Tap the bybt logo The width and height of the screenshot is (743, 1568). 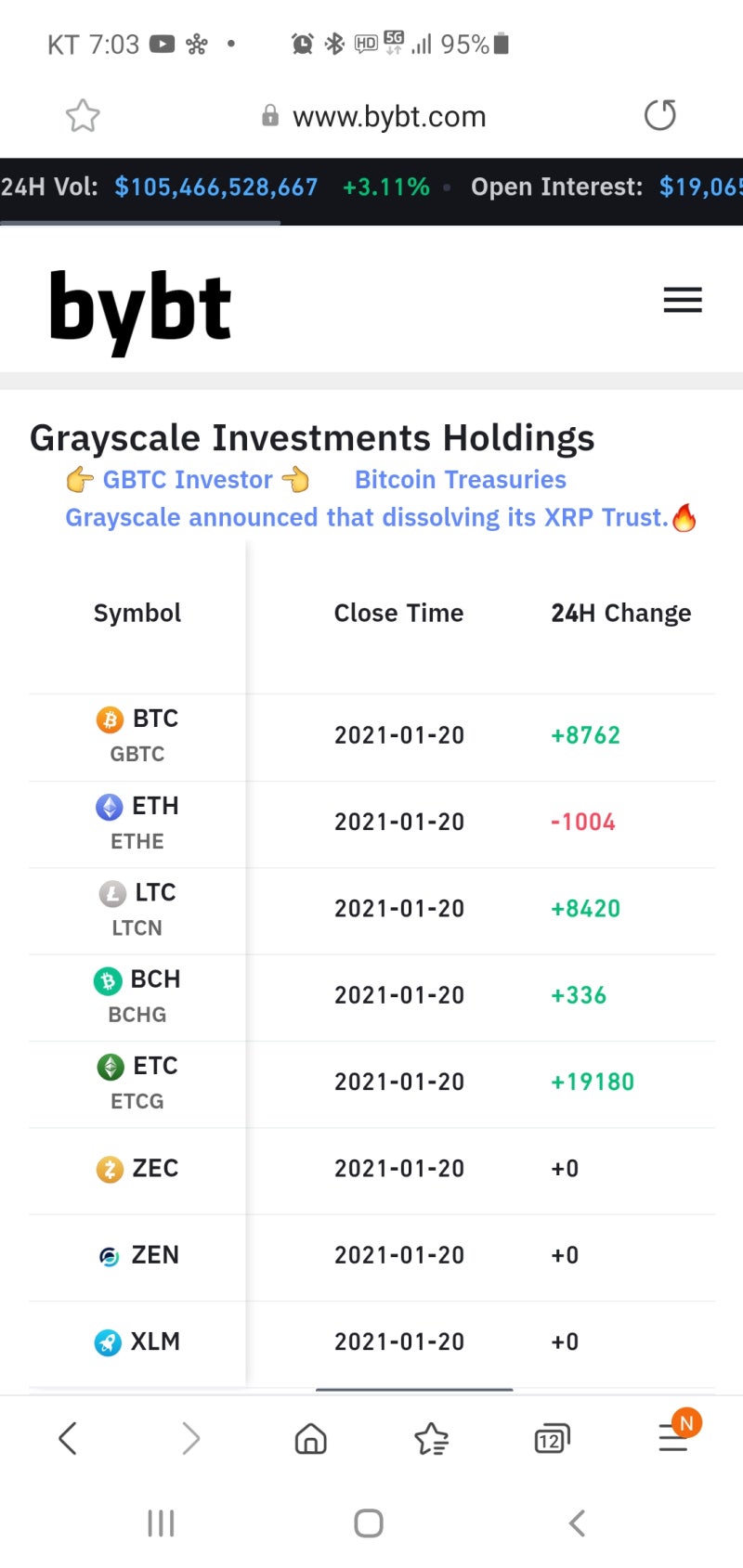[x=139, y=309]
